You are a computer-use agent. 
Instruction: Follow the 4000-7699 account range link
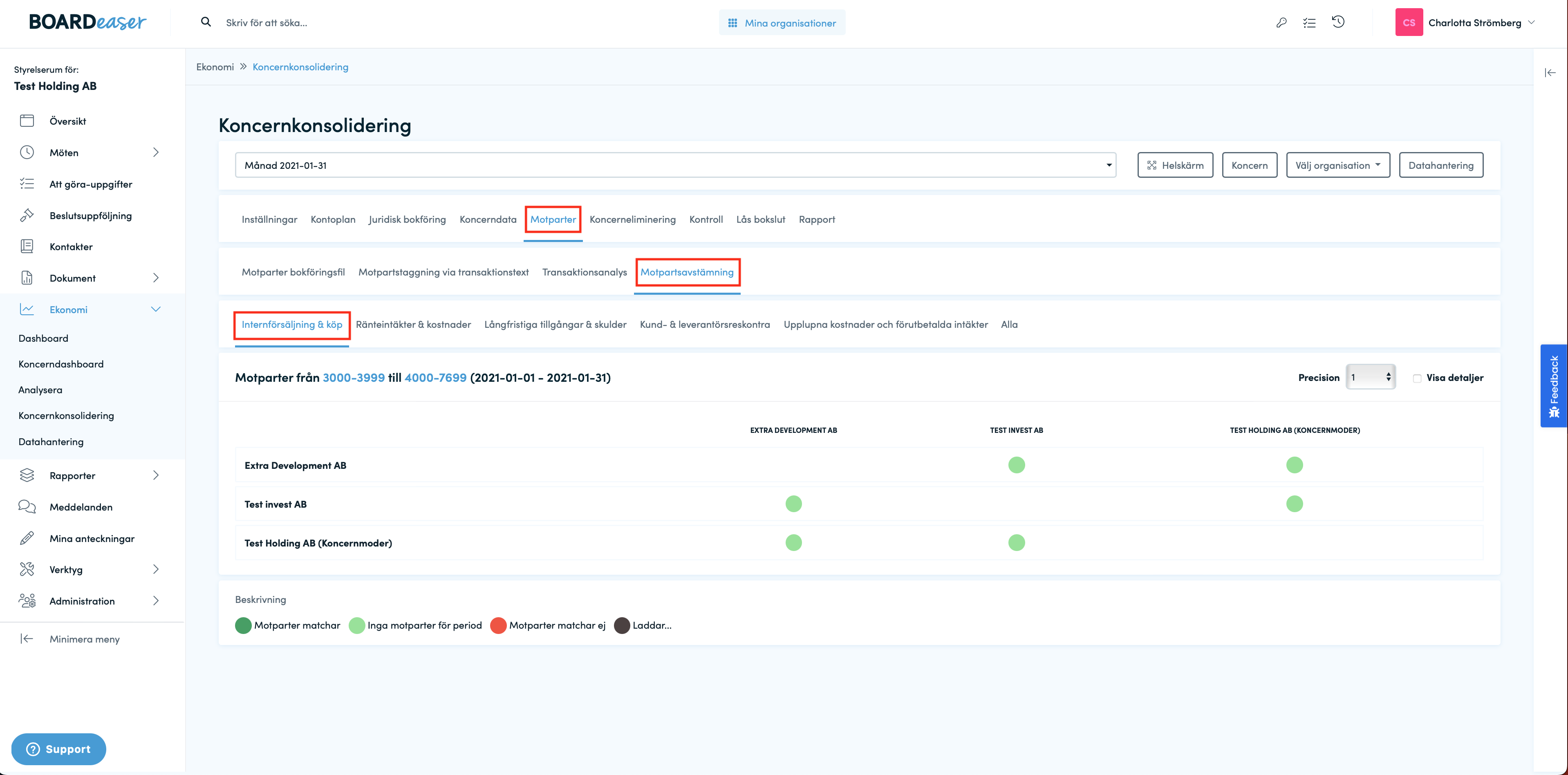coord(436,377)
